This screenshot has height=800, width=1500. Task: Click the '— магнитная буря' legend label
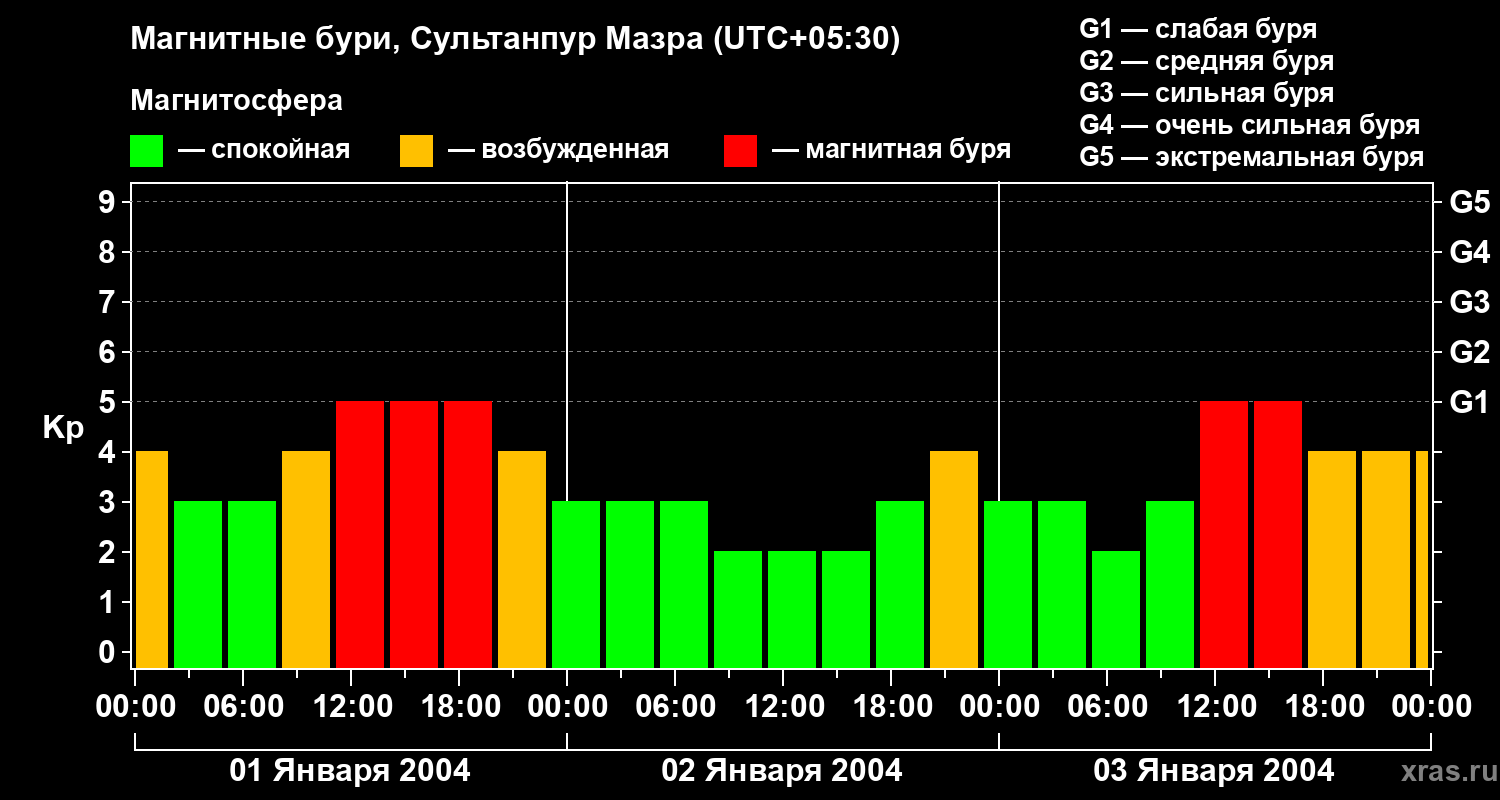tap(891, 150)
